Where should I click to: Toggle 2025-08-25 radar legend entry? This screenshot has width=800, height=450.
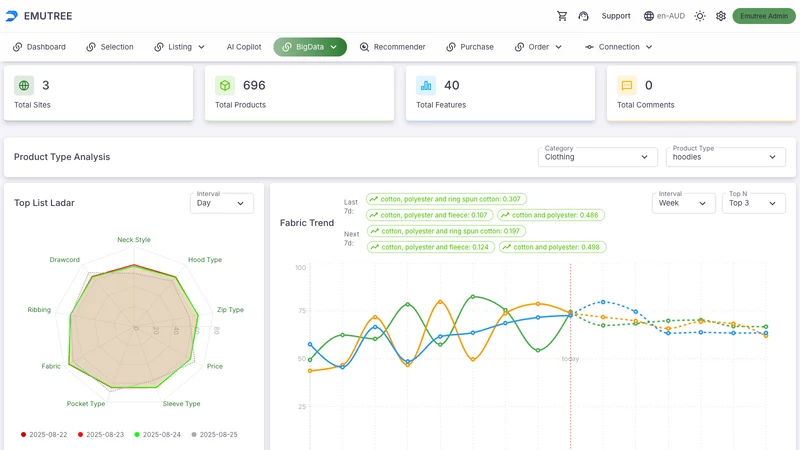(x=214, y=435)
